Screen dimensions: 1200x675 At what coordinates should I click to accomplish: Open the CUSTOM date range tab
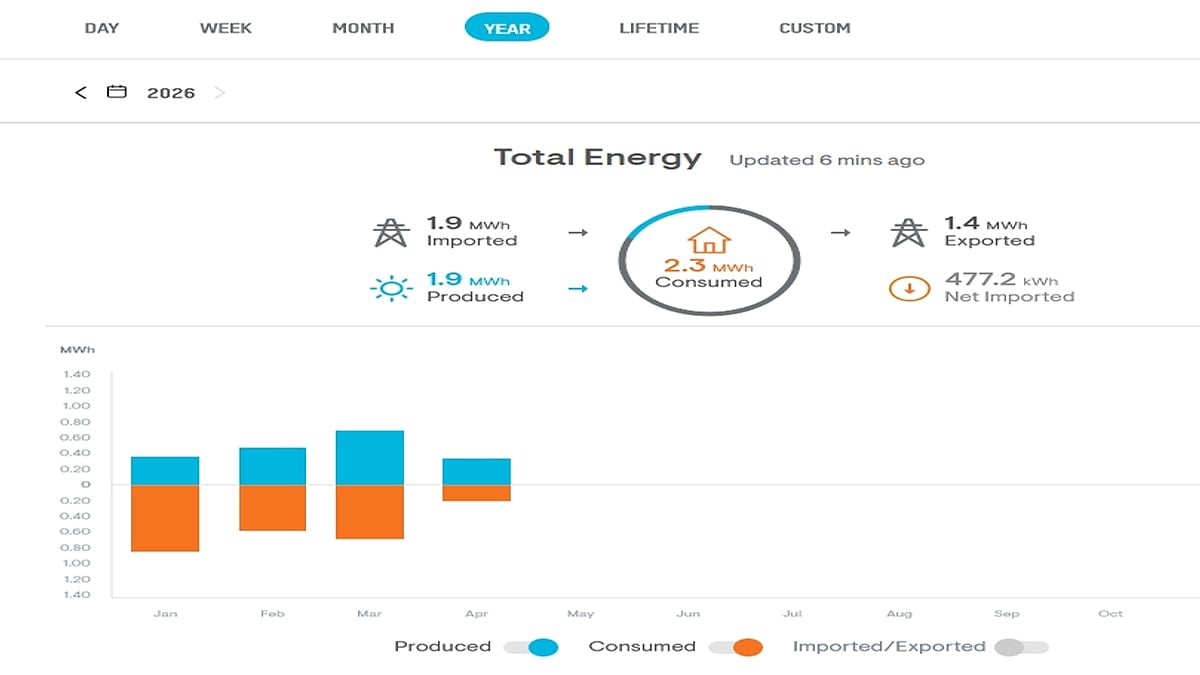click(x=815, y=28)
